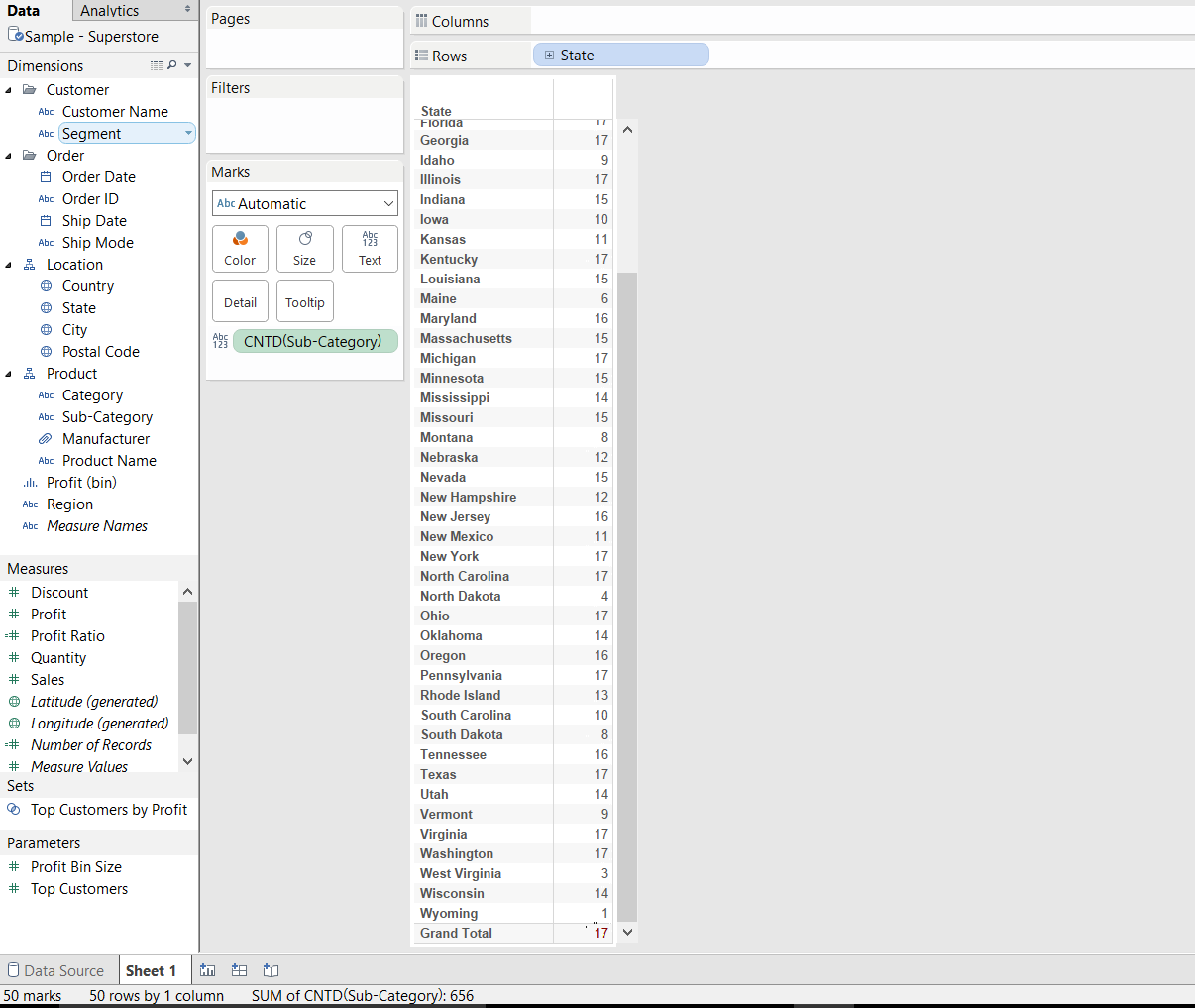Click the view data grid icon in Dimensions
This screenshot has width=1195, height=1008.
pyautogui.click(x=156, y=65)
